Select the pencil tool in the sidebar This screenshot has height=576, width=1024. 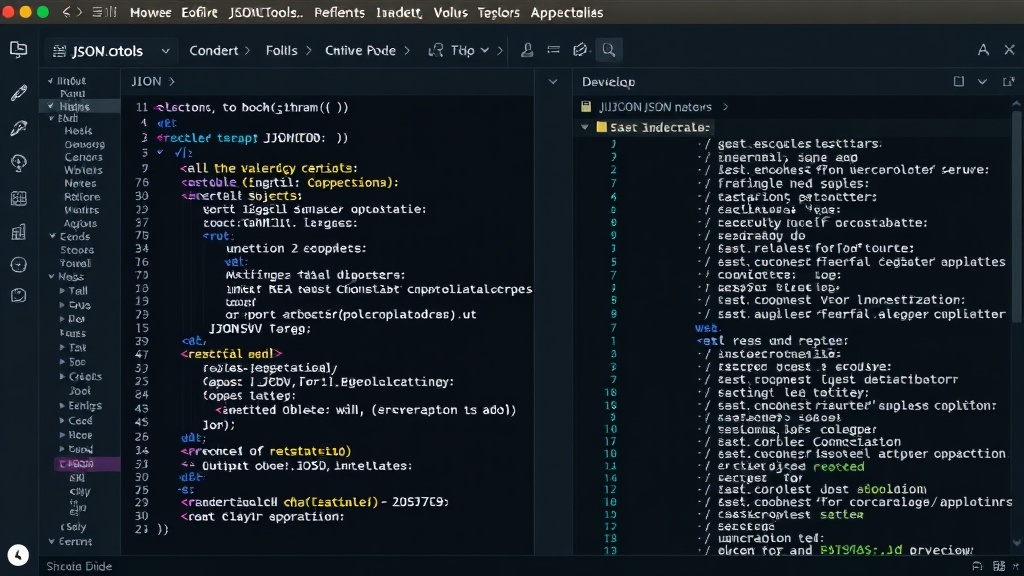click(18, 93)
